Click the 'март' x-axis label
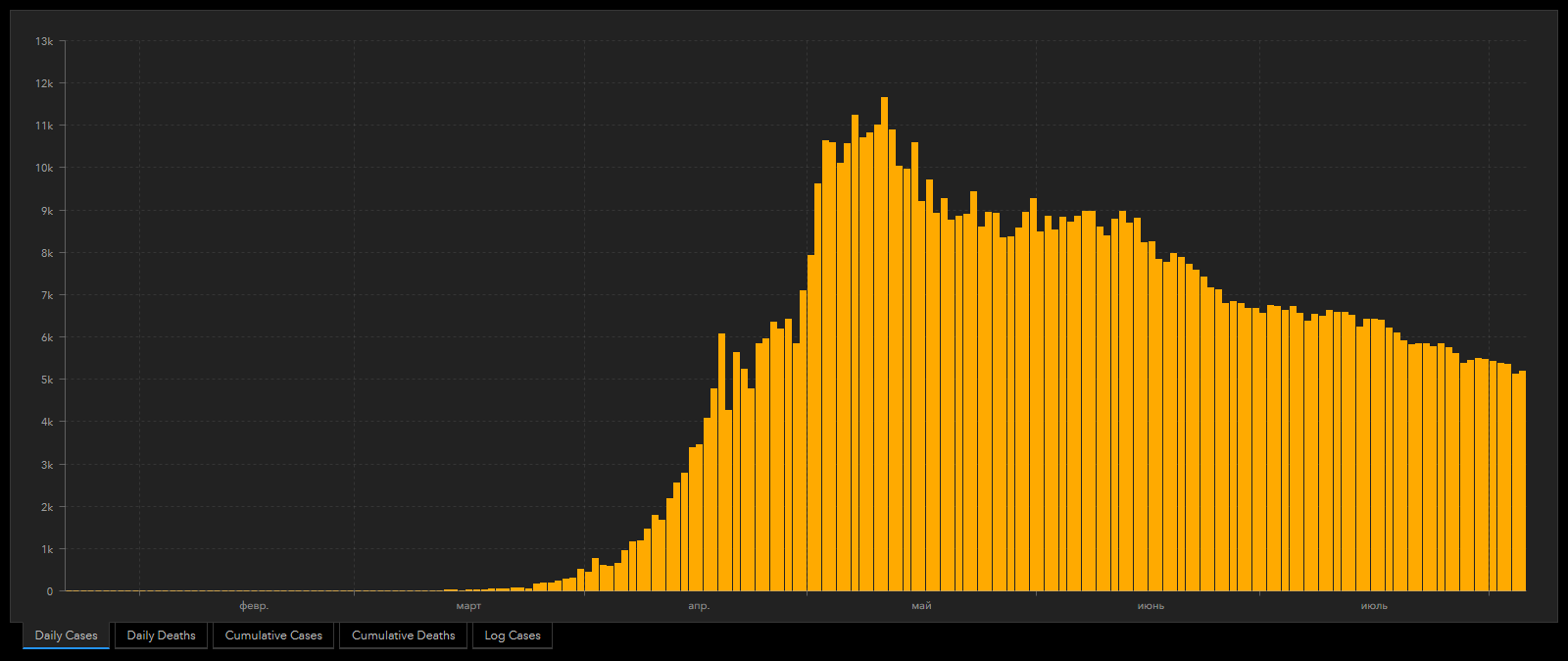Viewport: 1568px width, 661px height. pyautogui.click(x=468, y=606)
